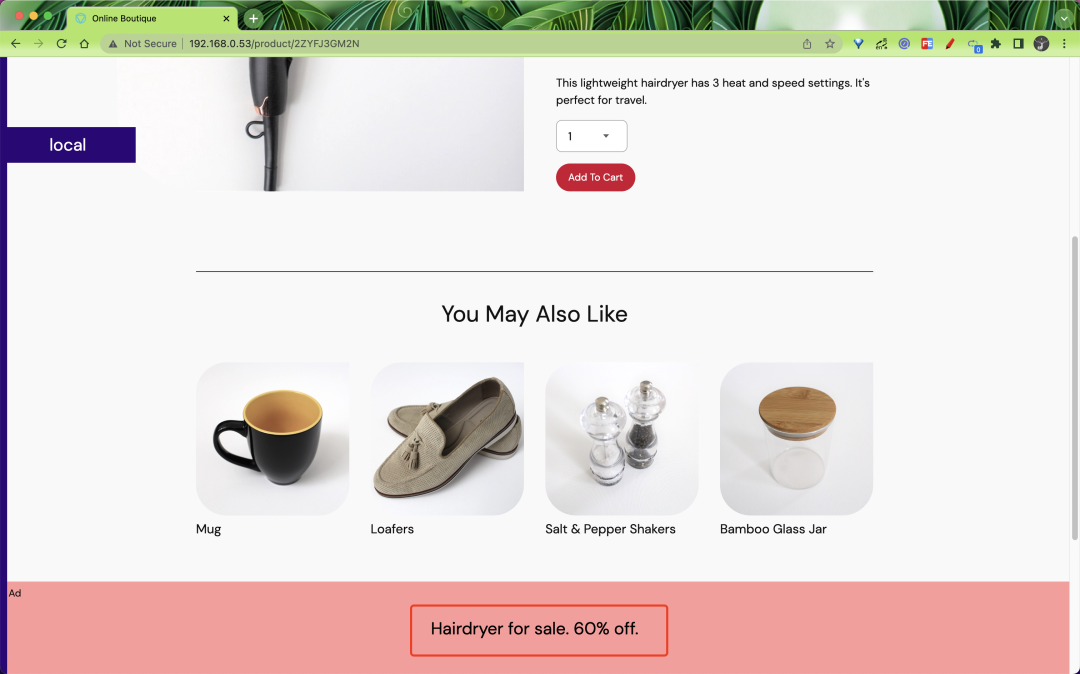Click the Not Secure warning icon
The height and width of the screenshot is (674, 1080).
tap(113, 43)
